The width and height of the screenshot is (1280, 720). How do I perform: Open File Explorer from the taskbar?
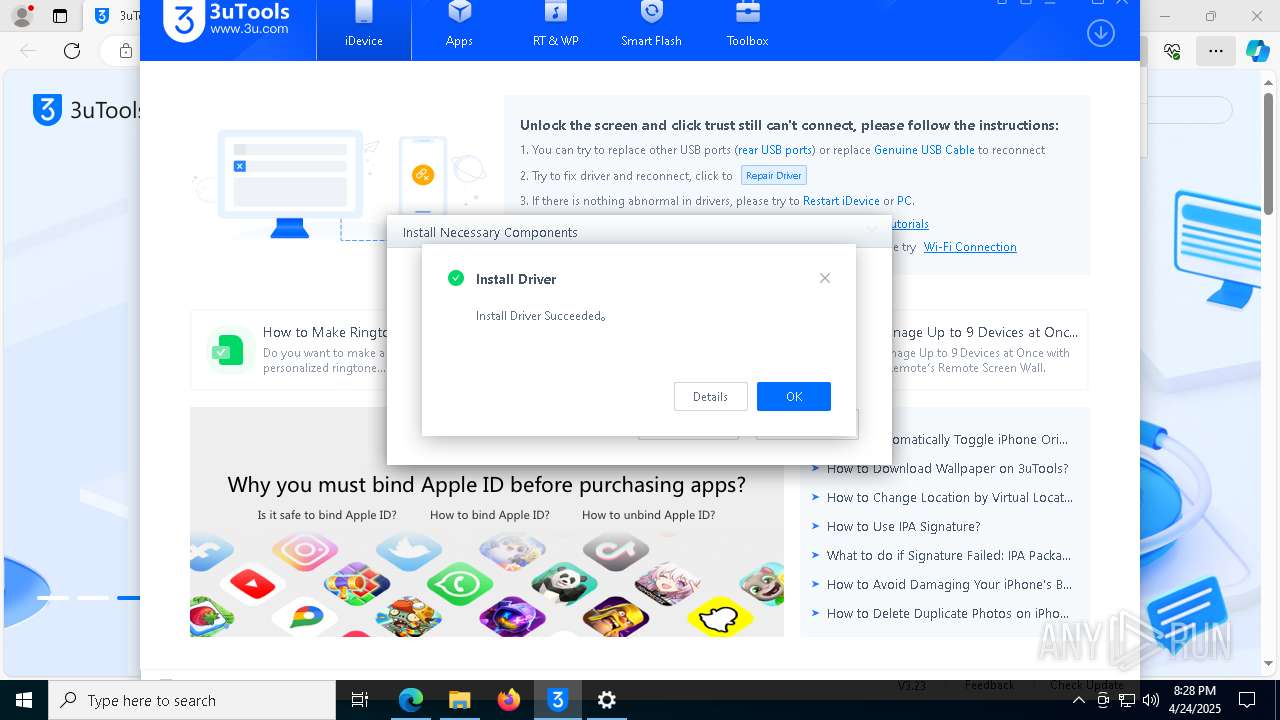click(x=459, y=700)
